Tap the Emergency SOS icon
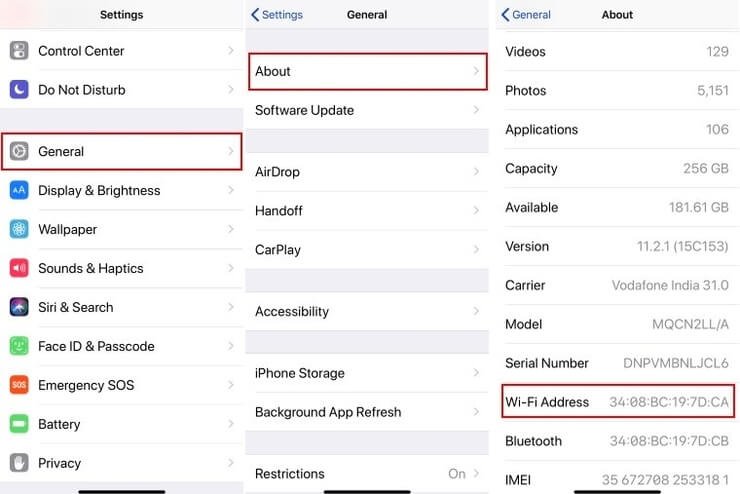740x494 pixels. (19, 385)
